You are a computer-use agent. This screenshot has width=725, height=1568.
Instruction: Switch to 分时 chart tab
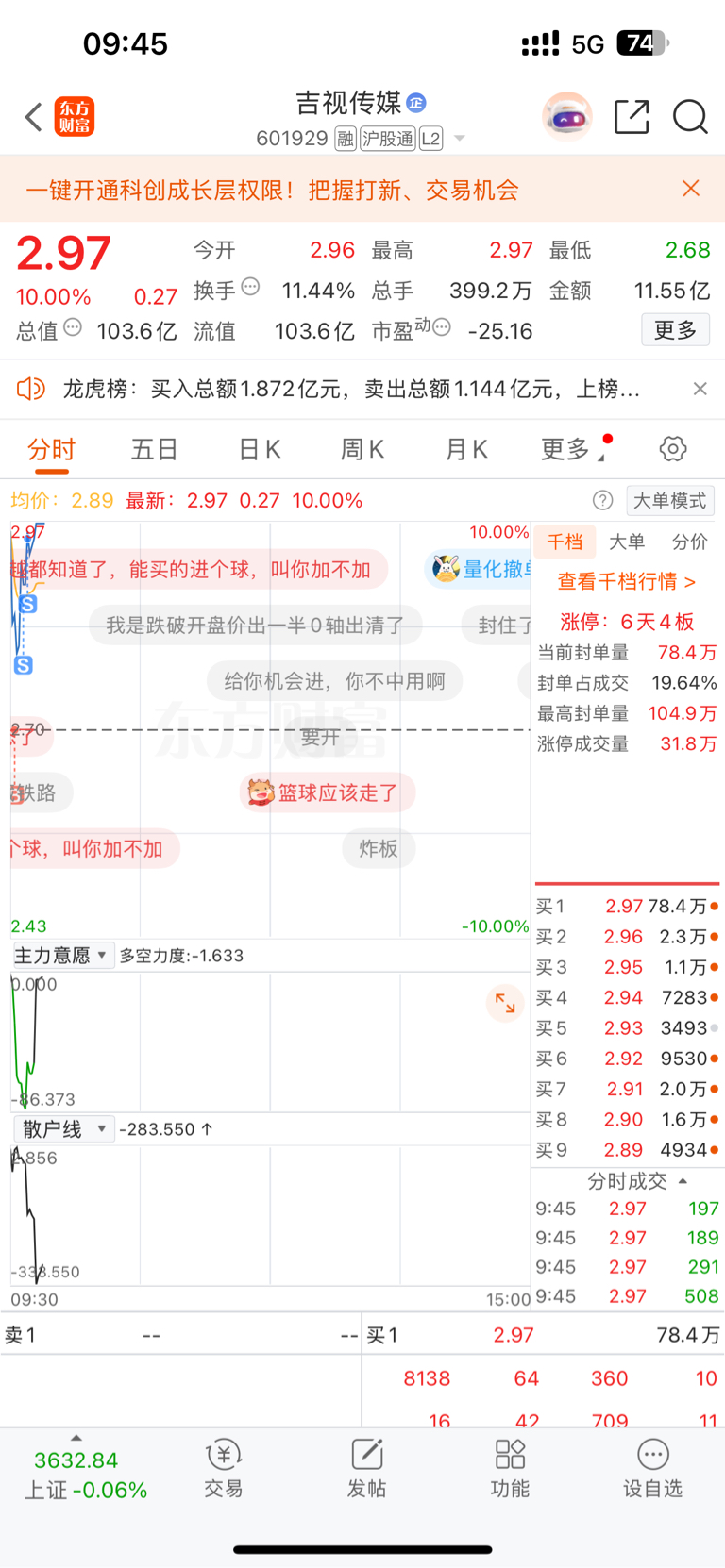(51, 450)
